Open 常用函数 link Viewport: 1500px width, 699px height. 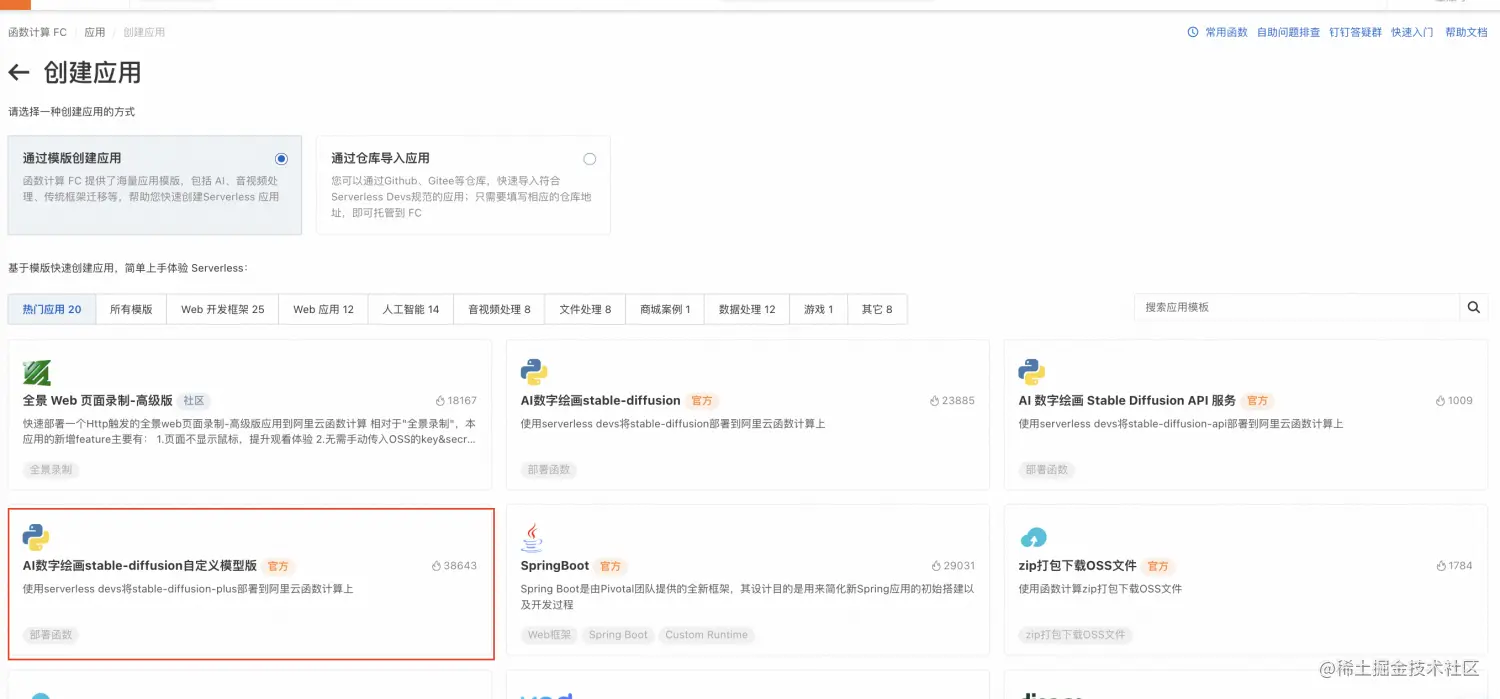[x=1226, y=32]
